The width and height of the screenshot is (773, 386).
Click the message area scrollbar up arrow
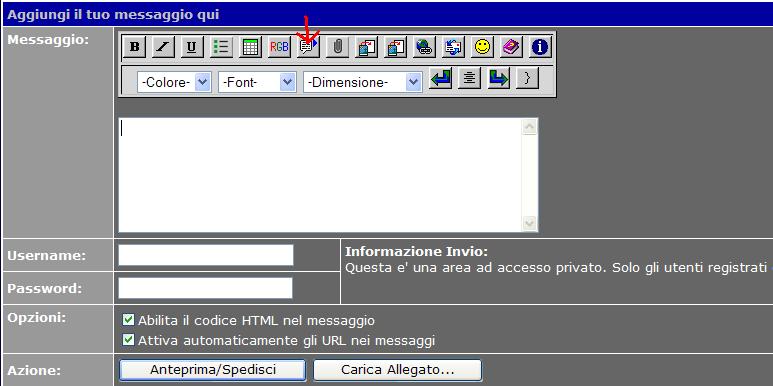529,127
